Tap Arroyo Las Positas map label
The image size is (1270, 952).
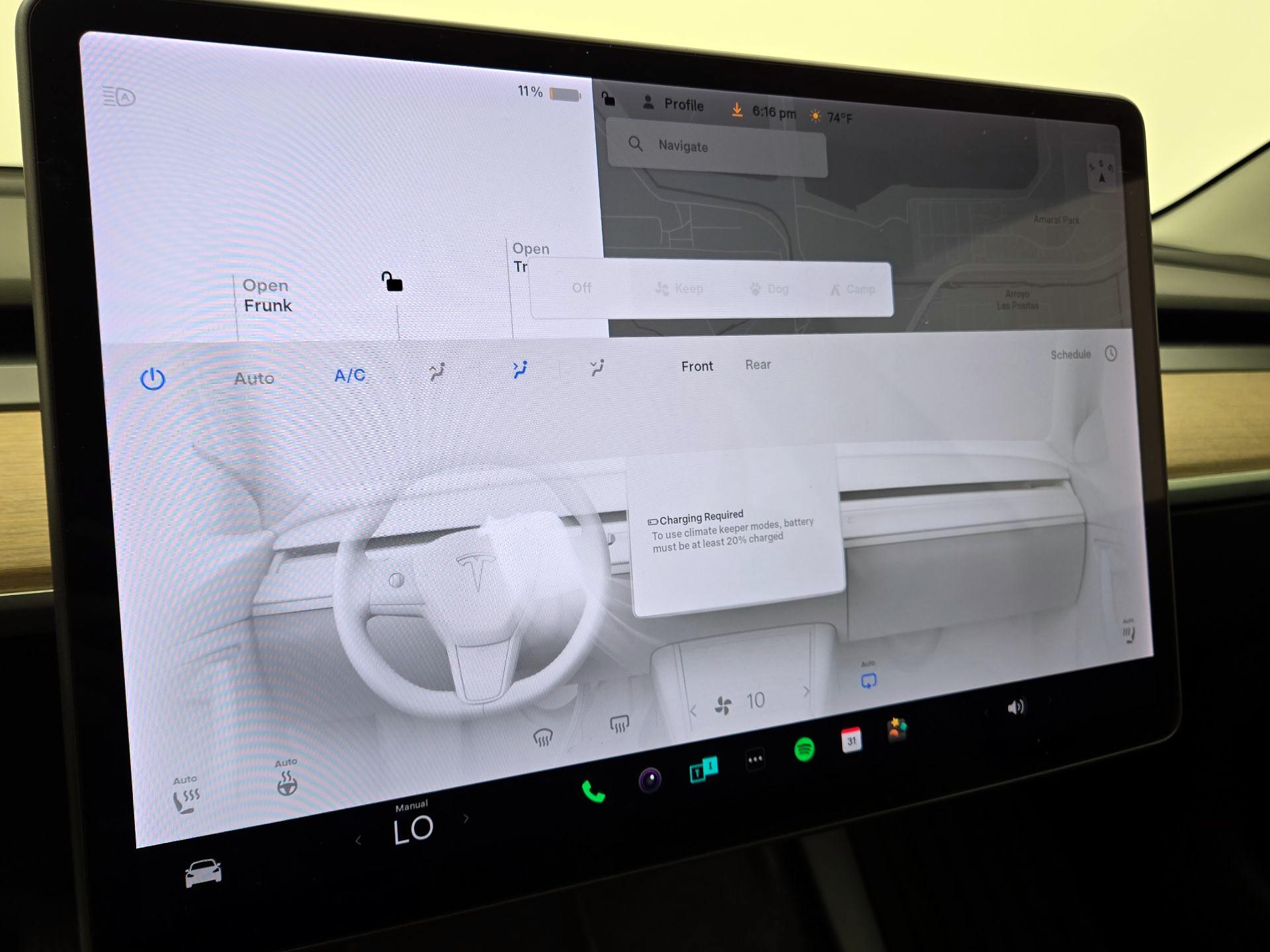click(x=1017, y=299)
